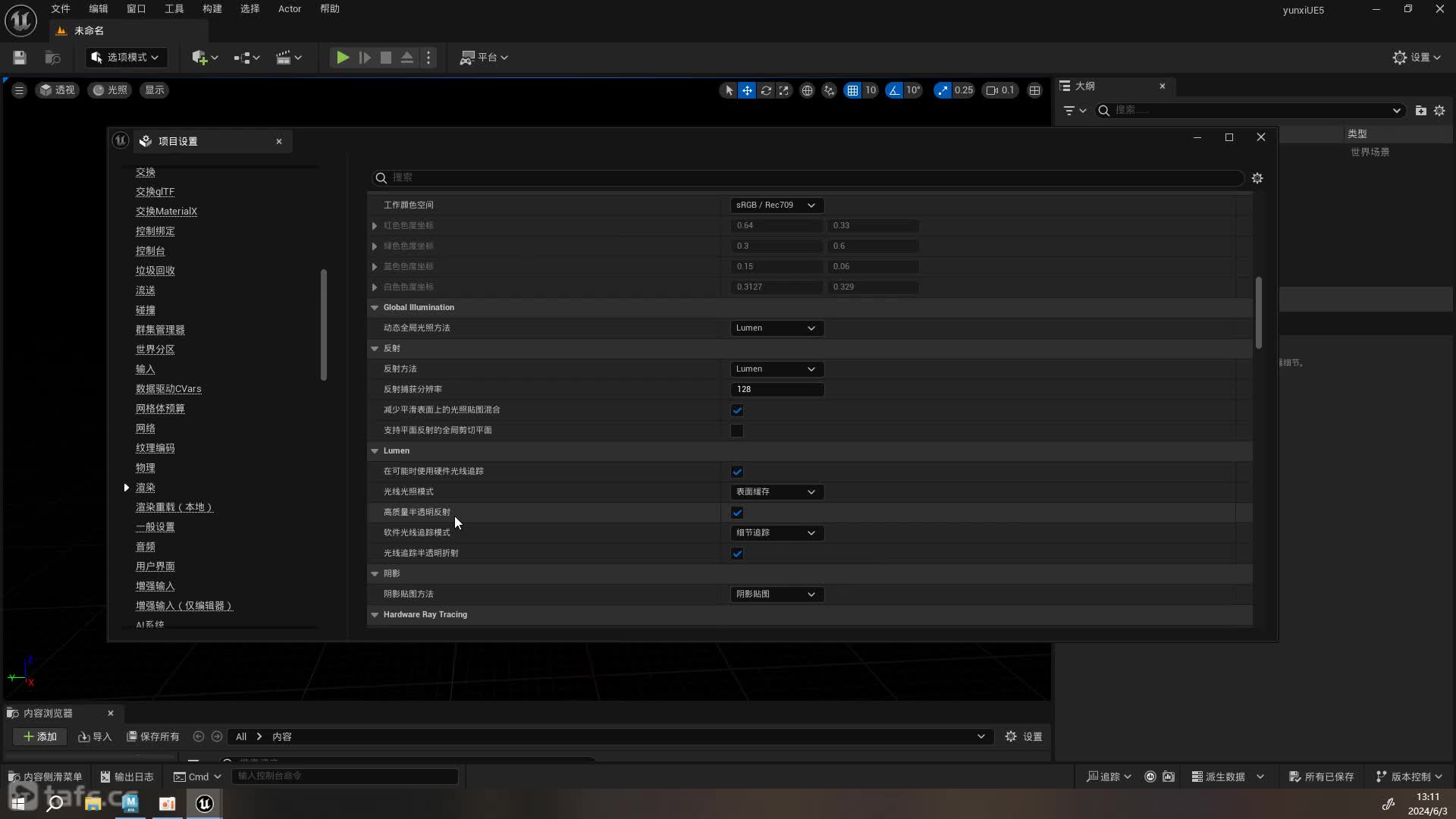Click the eject icon in the play toolbar
1456x819 pixels.
pyautogui.click(x=407, y=58)
